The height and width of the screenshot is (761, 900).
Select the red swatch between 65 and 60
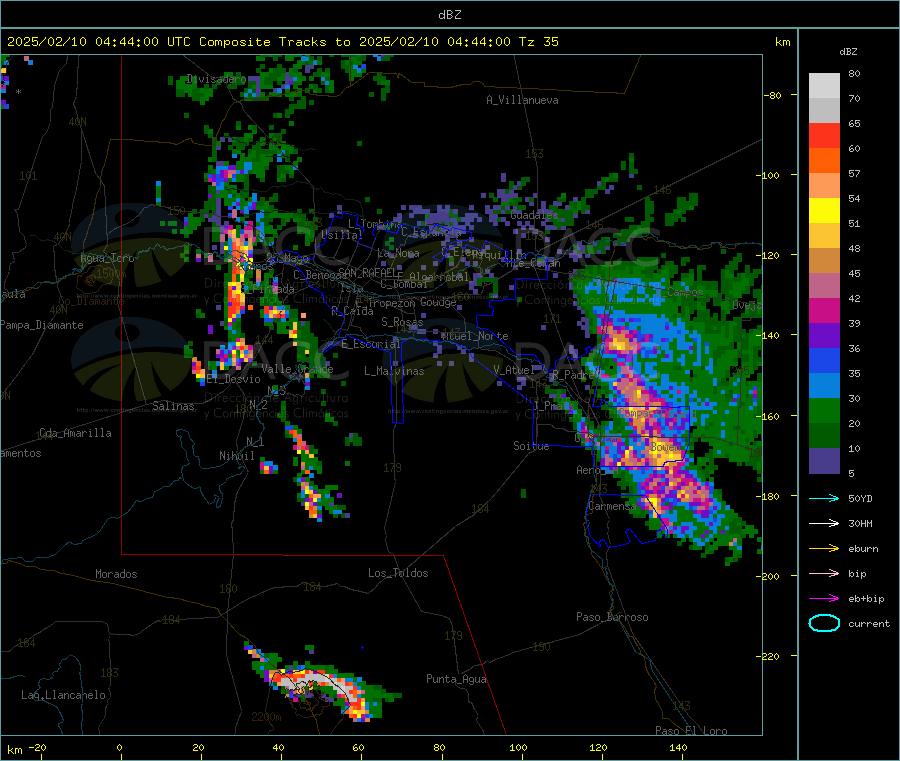pyautogui.click(x=824, y=135)
